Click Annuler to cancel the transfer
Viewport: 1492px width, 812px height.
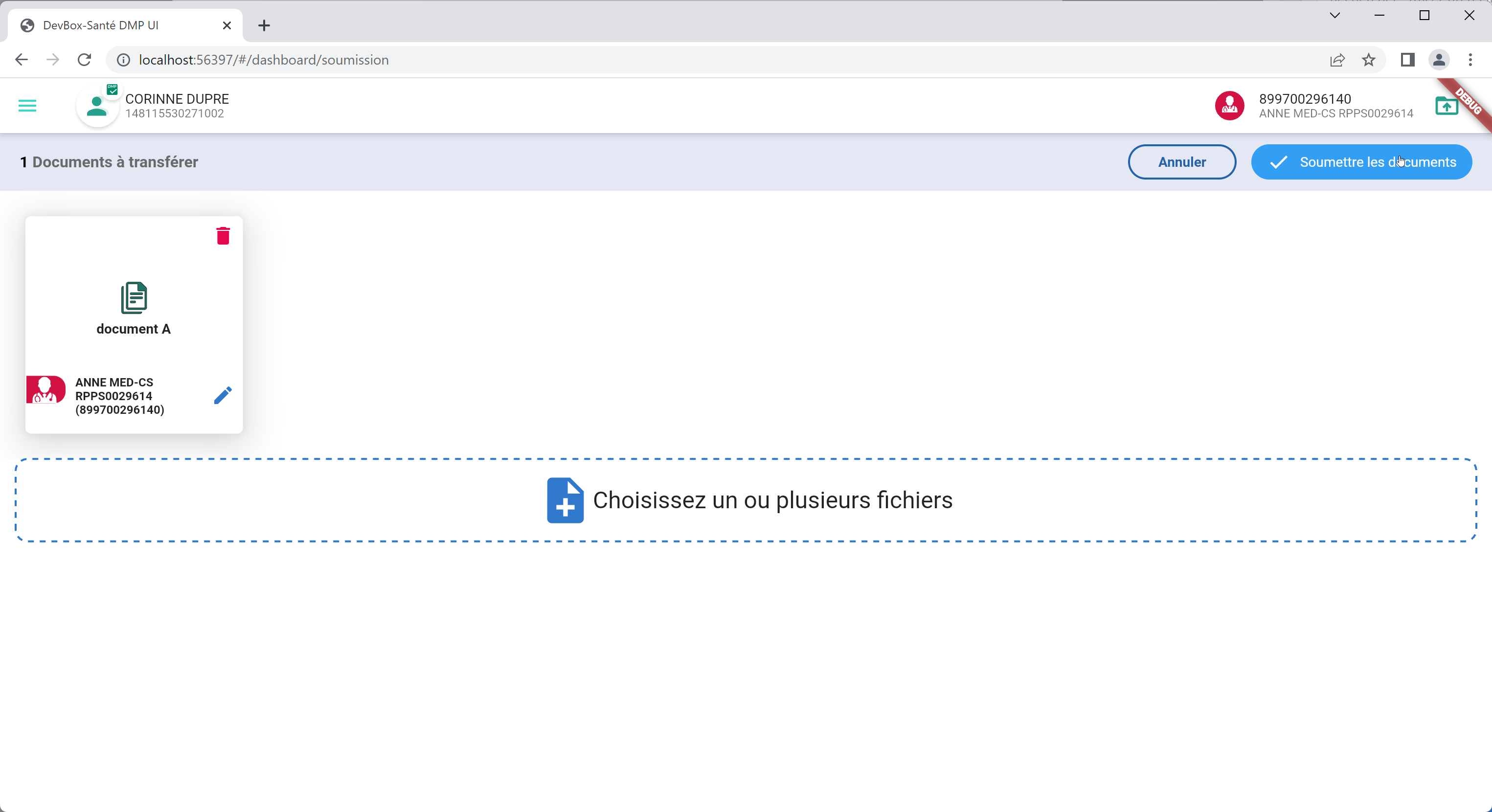[1181, 162]
